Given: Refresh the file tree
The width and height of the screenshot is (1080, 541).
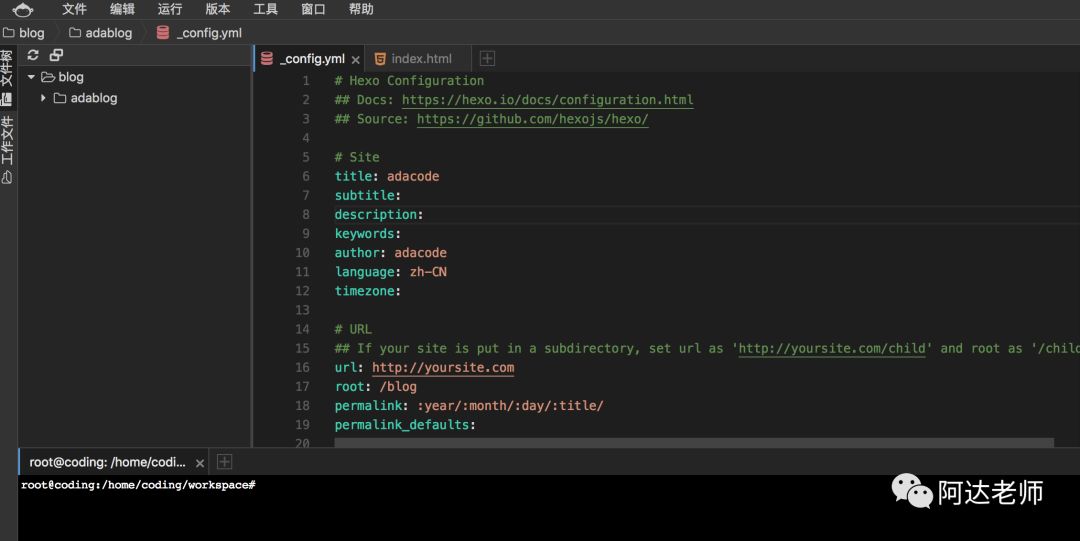Looking at the screenshot, I should (x=32, y=55).
